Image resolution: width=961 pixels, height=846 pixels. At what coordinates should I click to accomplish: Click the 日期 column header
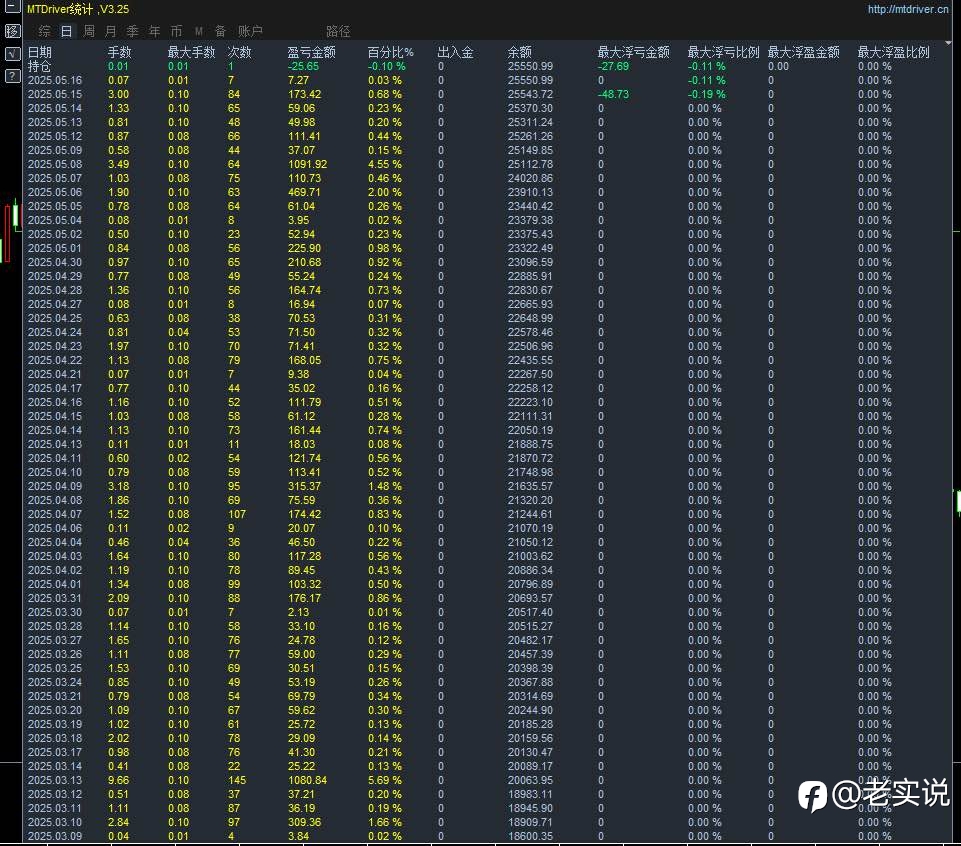40,52
